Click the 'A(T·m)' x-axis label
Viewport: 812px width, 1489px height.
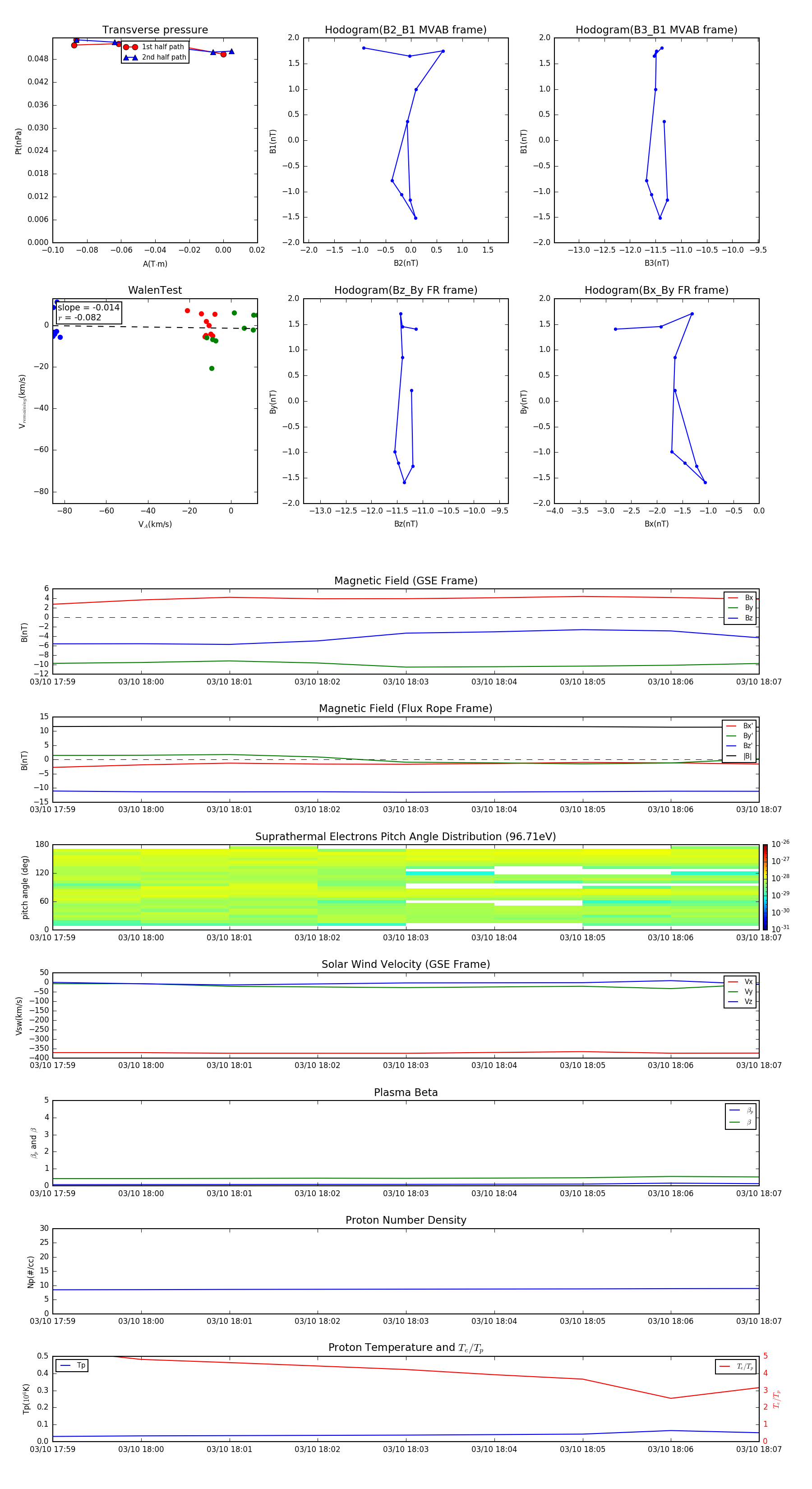155,264
